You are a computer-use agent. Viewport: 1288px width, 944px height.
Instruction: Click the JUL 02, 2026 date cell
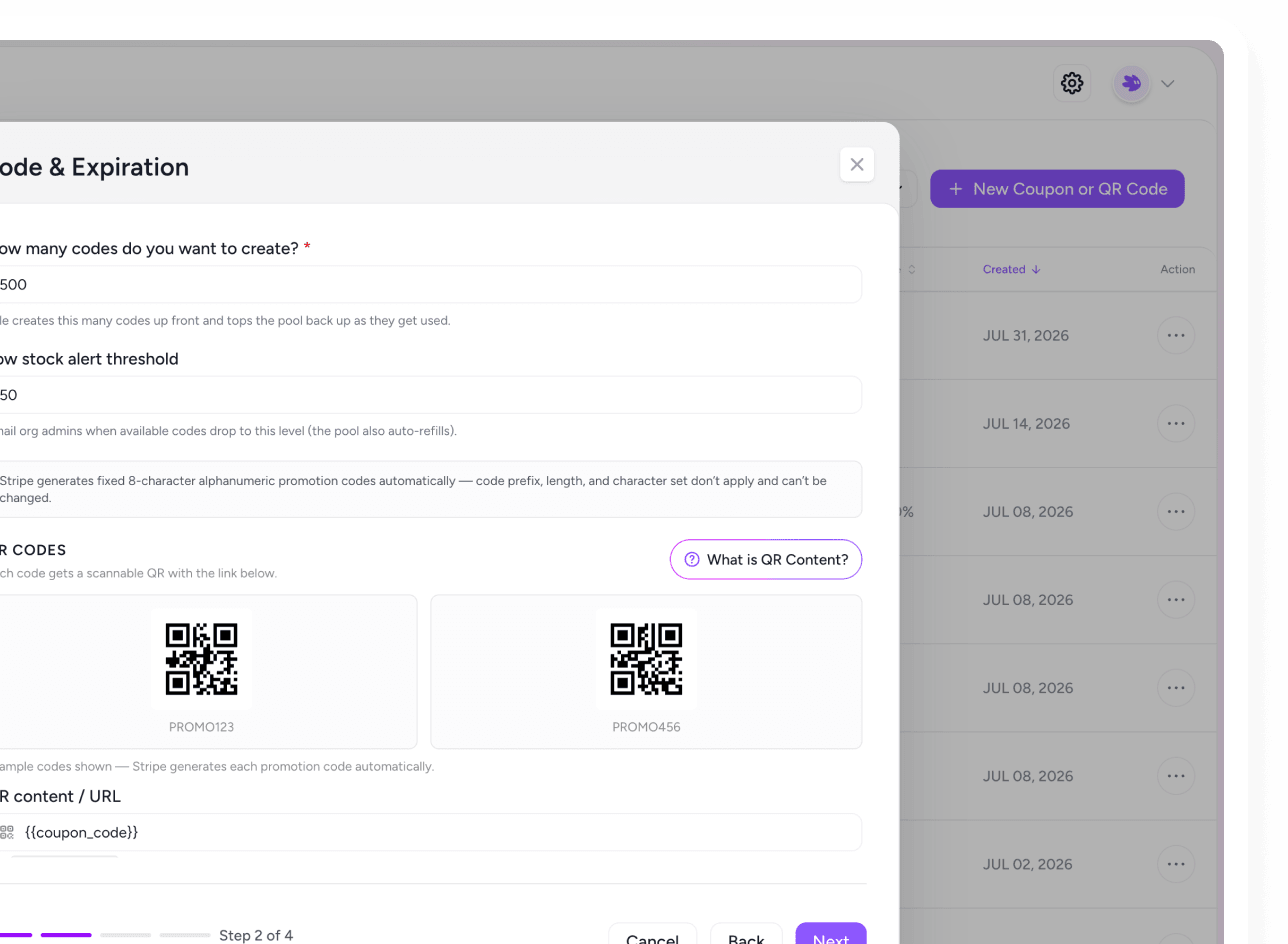1027,864
